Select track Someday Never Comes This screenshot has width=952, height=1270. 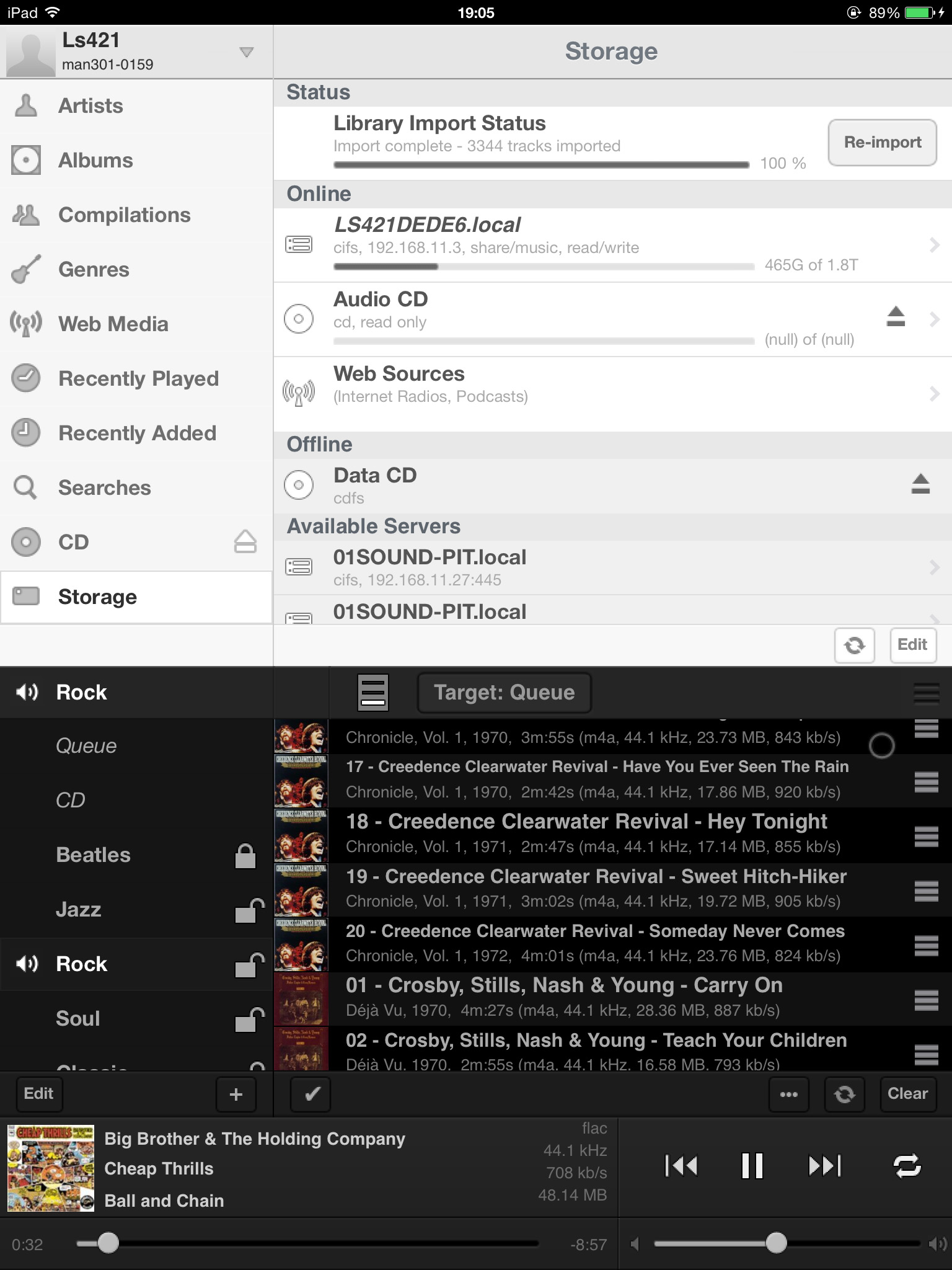pyautogui.click(x=612, y=944)
